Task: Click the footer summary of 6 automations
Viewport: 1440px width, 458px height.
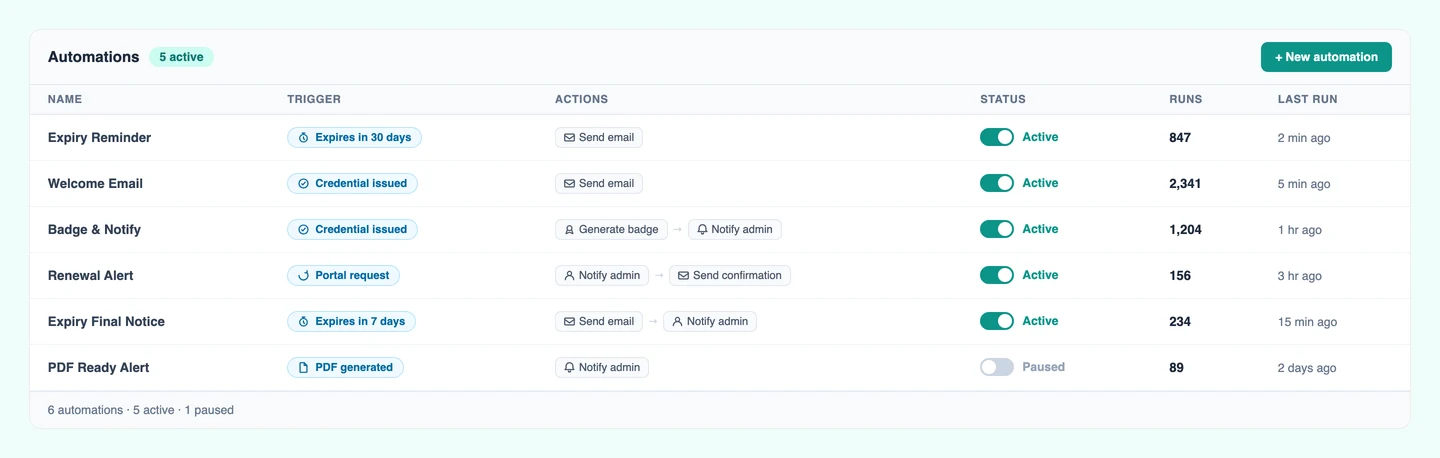Action: click(x=141, y=410)
